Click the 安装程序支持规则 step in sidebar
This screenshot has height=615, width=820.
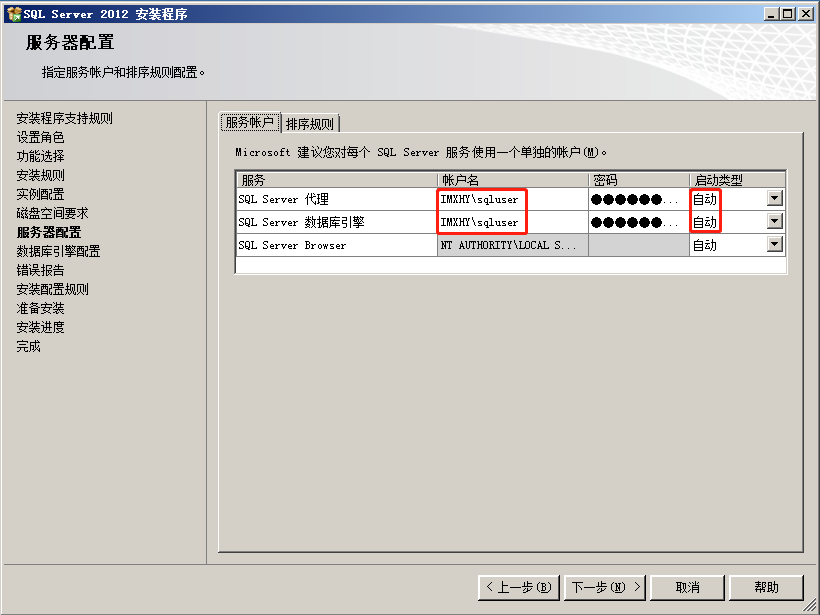(64, 118)
